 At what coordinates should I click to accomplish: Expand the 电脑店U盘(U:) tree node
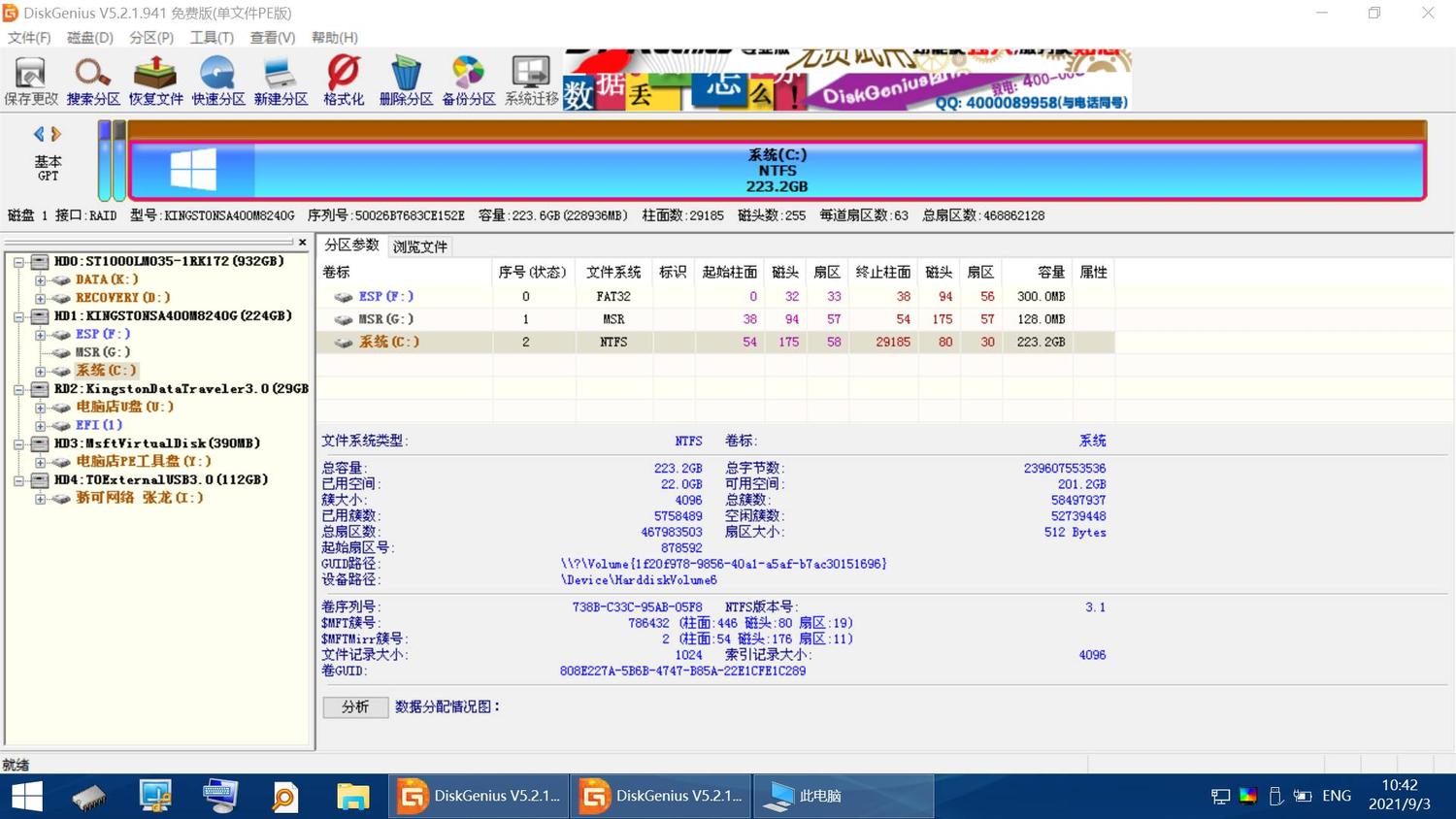(40, 407)
